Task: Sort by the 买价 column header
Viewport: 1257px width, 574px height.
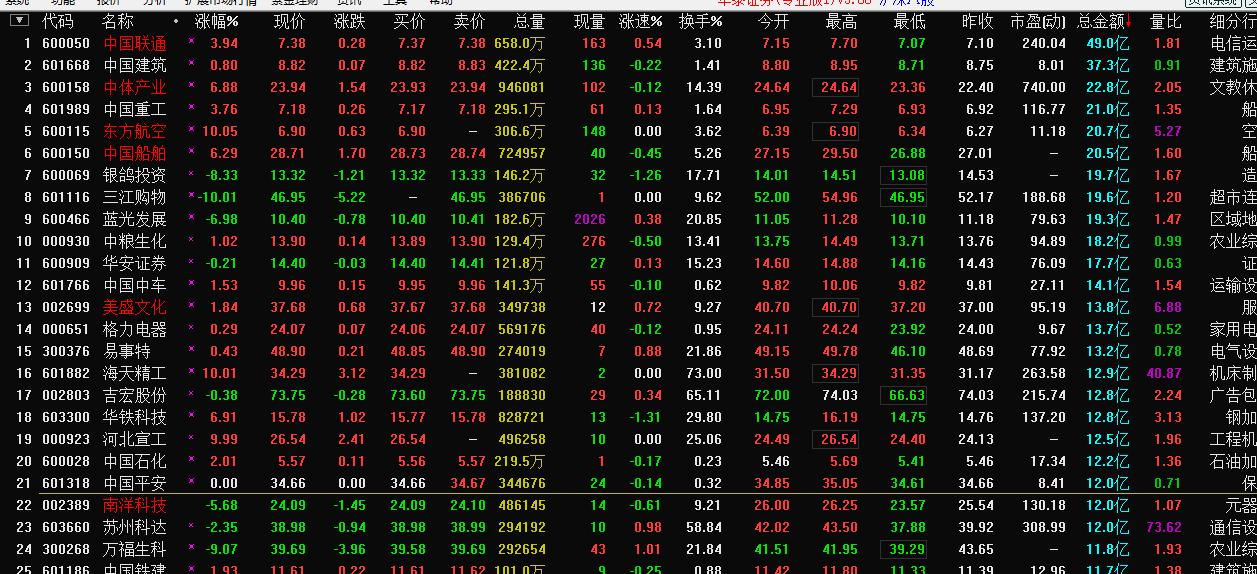Action: coord(410,21)
